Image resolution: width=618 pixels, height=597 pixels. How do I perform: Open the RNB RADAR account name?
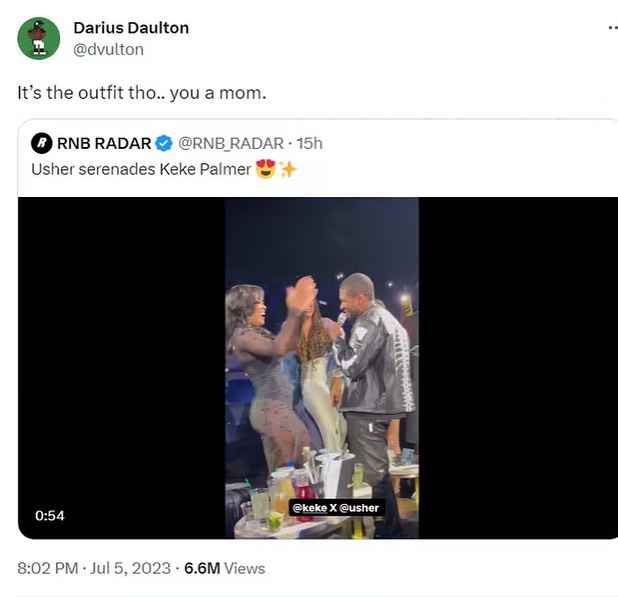click(x=104, y=143)
